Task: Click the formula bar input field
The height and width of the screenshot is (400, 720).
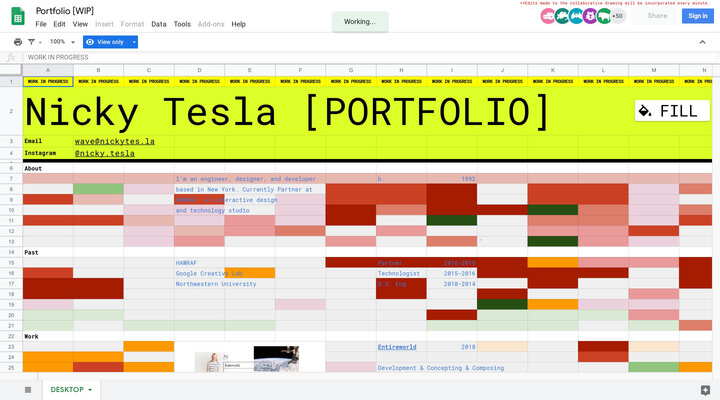Action: 360,58
